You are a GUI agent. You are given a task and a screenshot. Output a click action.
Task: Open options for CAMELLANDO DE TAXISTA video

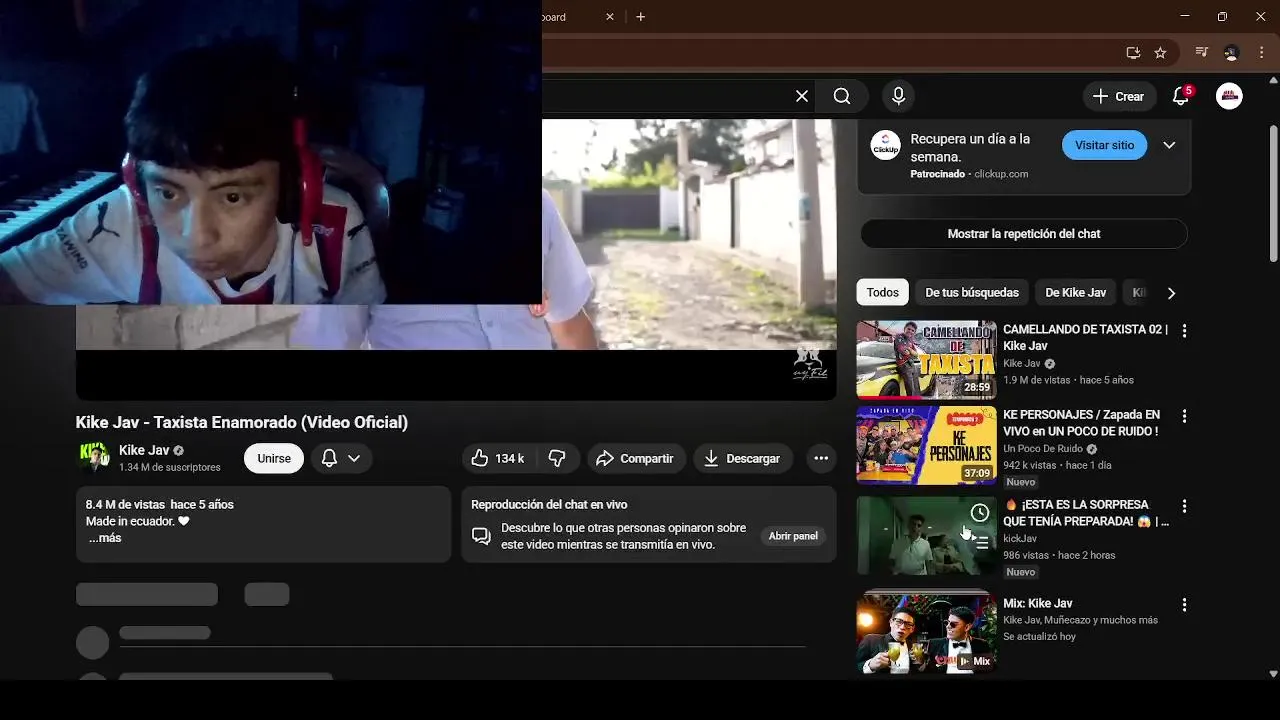[x=1184, y=331]
